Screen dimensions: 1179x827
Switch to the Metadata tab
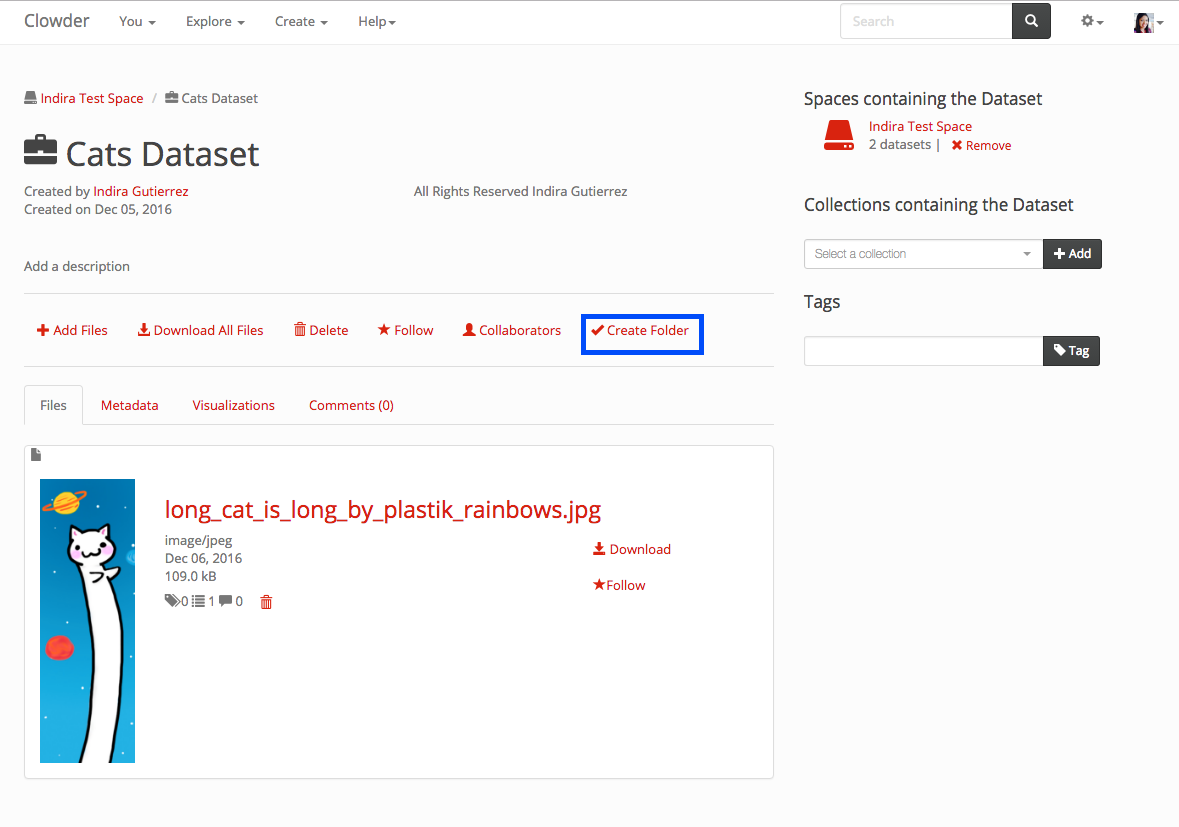[129, 405]
